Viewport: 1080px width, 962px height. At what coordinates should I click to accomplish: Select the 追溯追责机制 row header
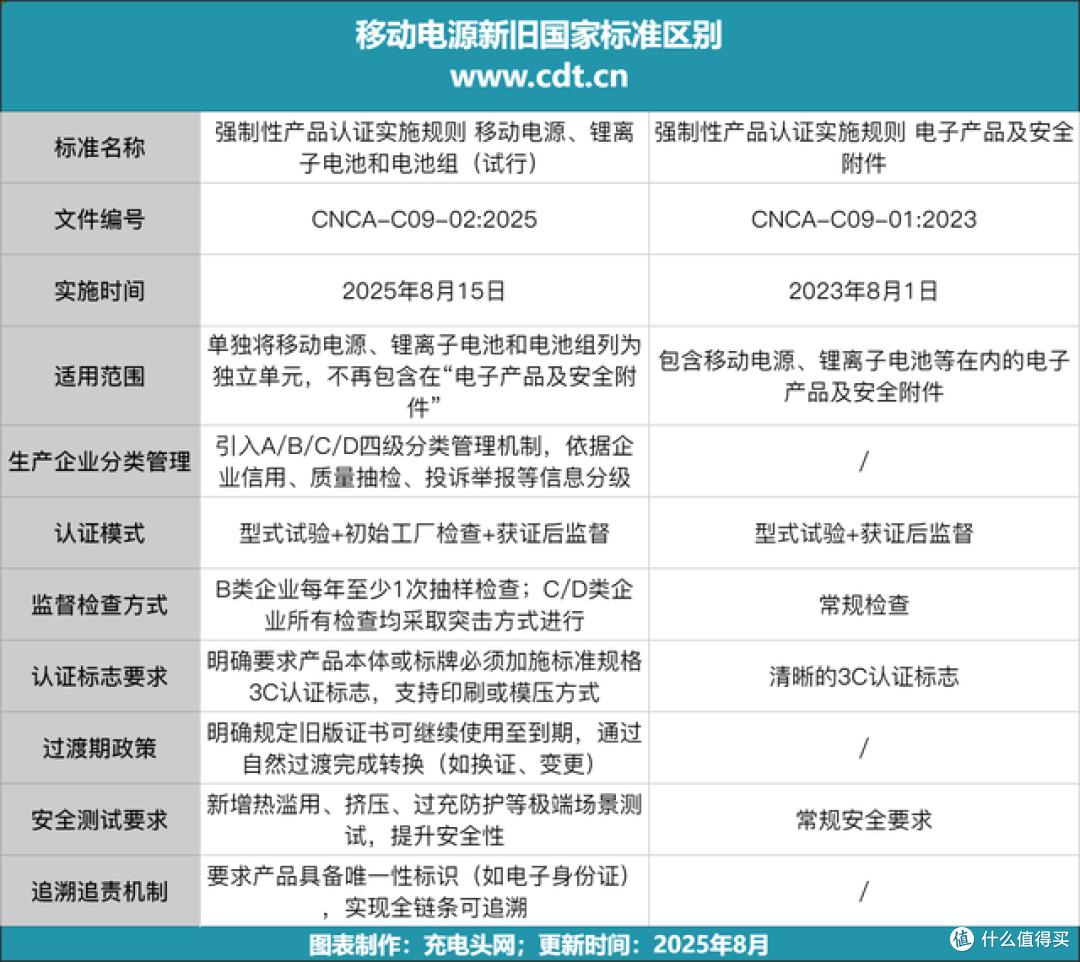(x=100, y=891)
